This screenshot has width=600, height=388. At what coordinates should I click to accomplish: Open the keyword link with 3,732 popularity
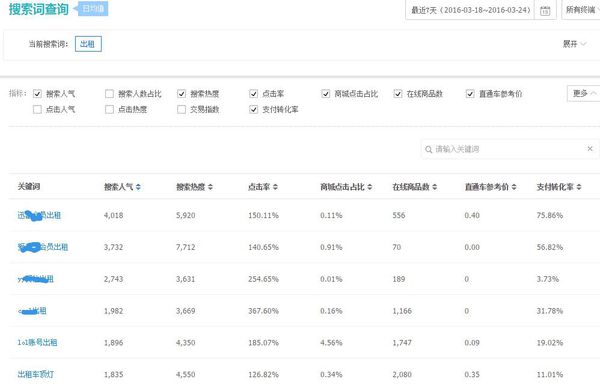[43, 247]
